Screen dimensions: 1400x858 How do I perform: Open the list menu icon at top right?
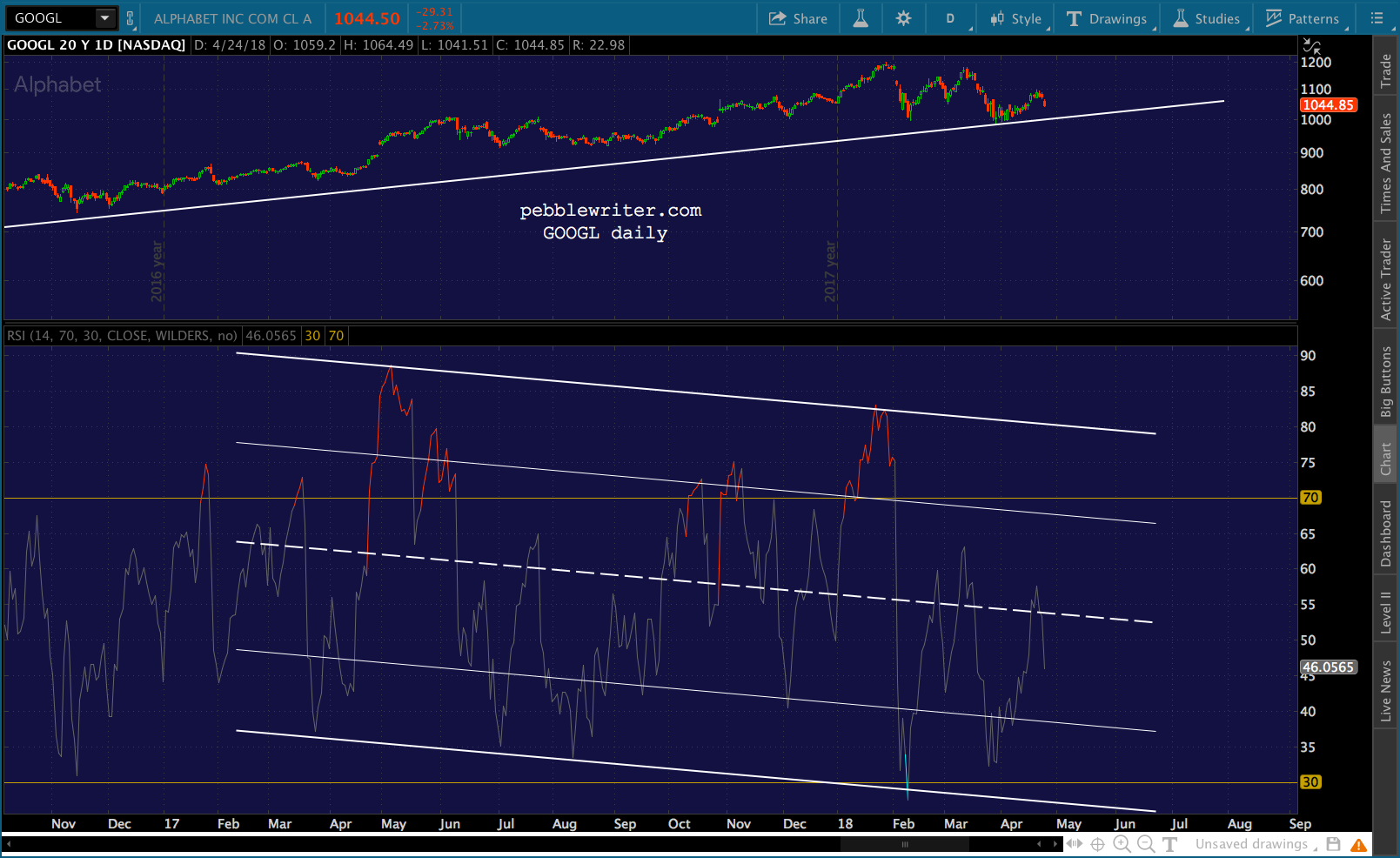1377,18
